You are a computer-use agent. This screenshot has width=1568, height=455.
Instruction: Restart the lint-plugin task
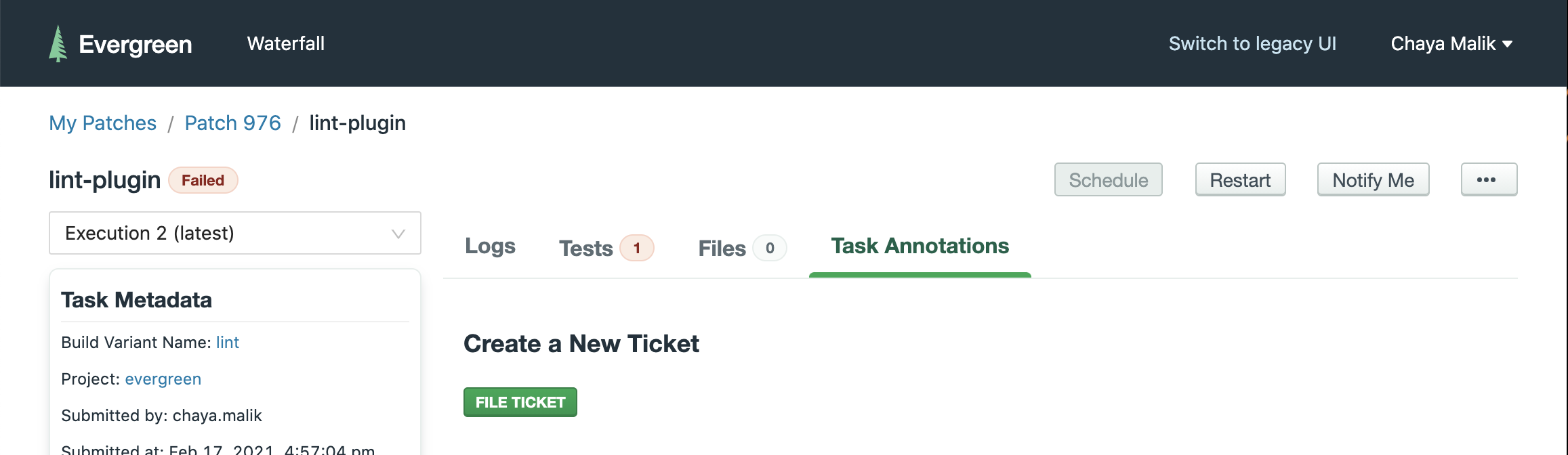click(x=1239, y=180)
